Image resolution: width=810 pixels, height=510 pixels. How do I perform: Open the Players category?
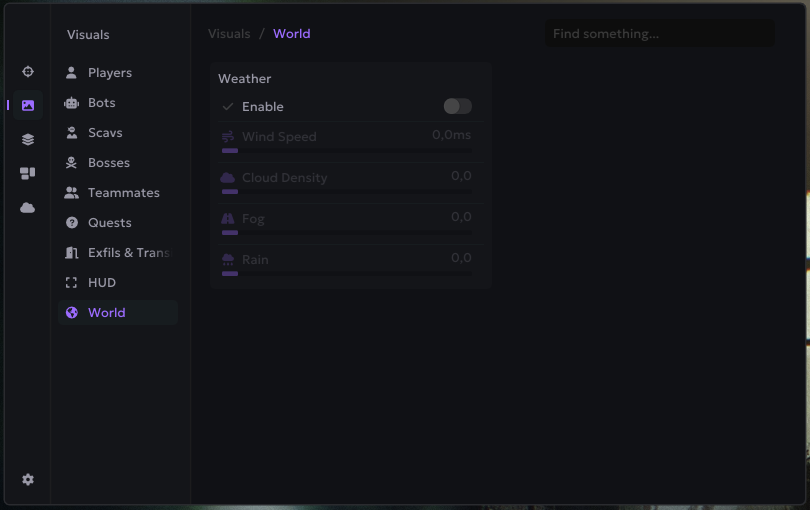tap(110, 73)
